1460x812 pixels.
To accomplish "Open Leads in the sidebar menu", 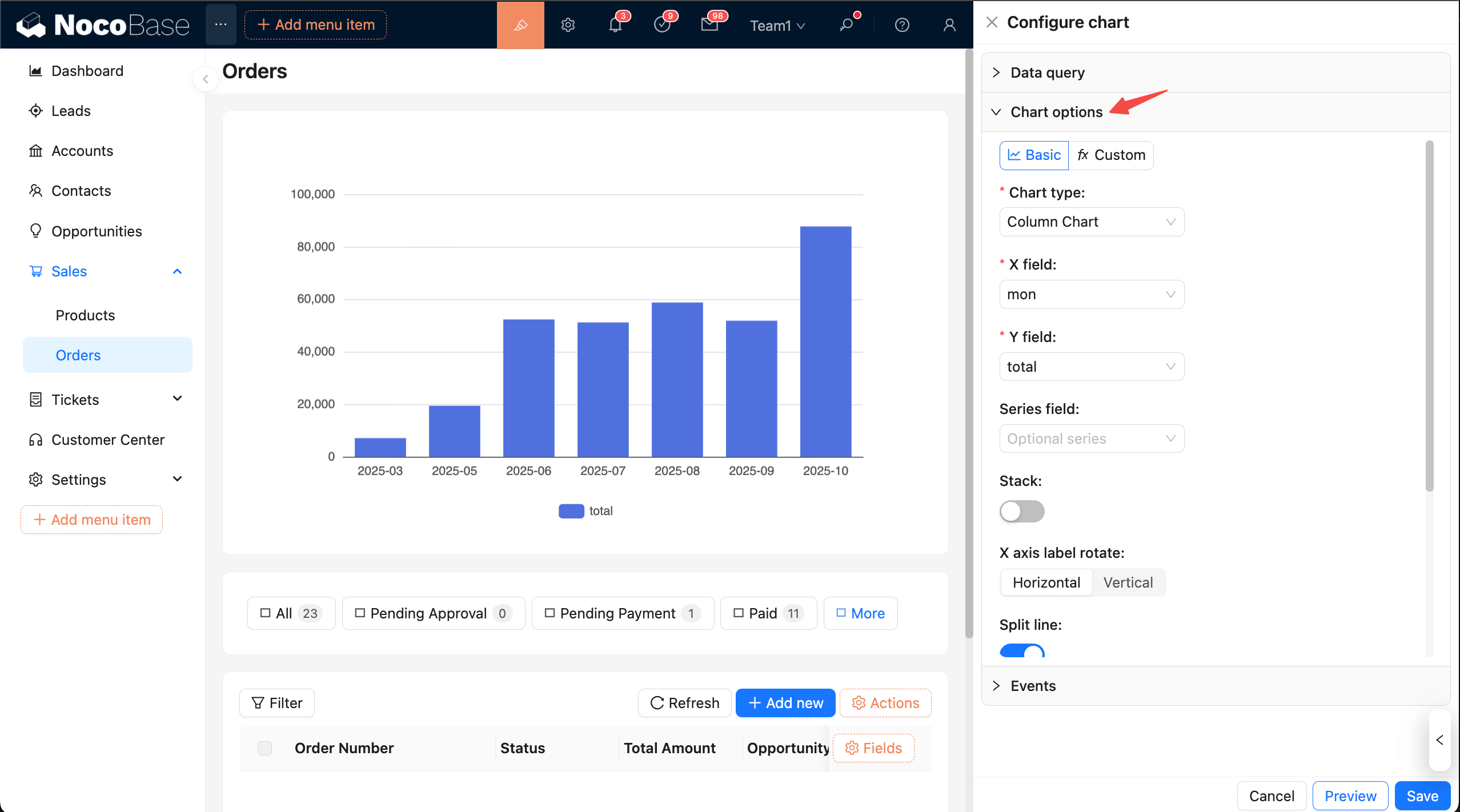I will (71, 111).
